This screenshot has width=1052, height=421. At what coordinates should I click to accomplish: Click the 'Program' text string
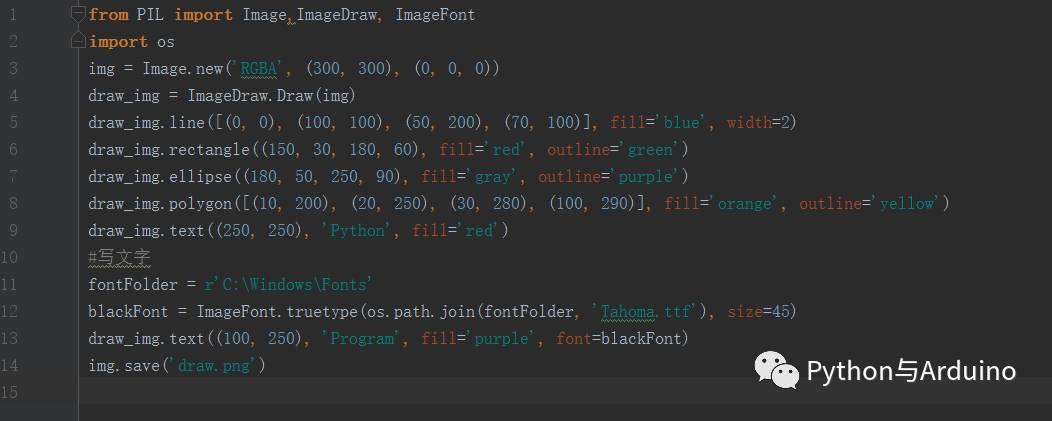coord(361,339)
